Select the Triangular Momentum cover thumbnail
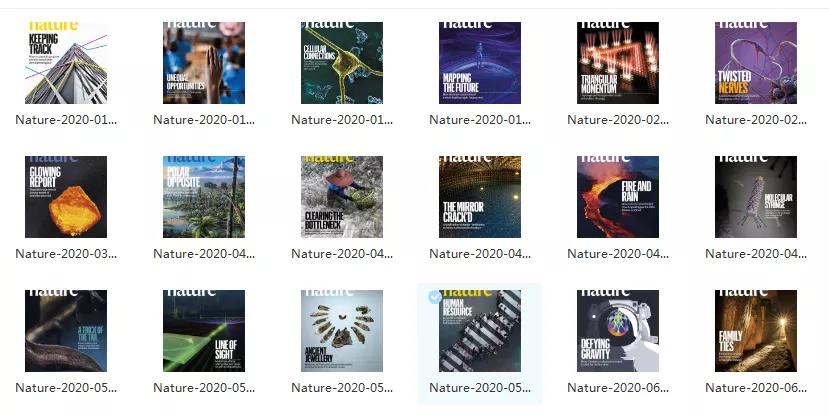 tap(618, 63)
